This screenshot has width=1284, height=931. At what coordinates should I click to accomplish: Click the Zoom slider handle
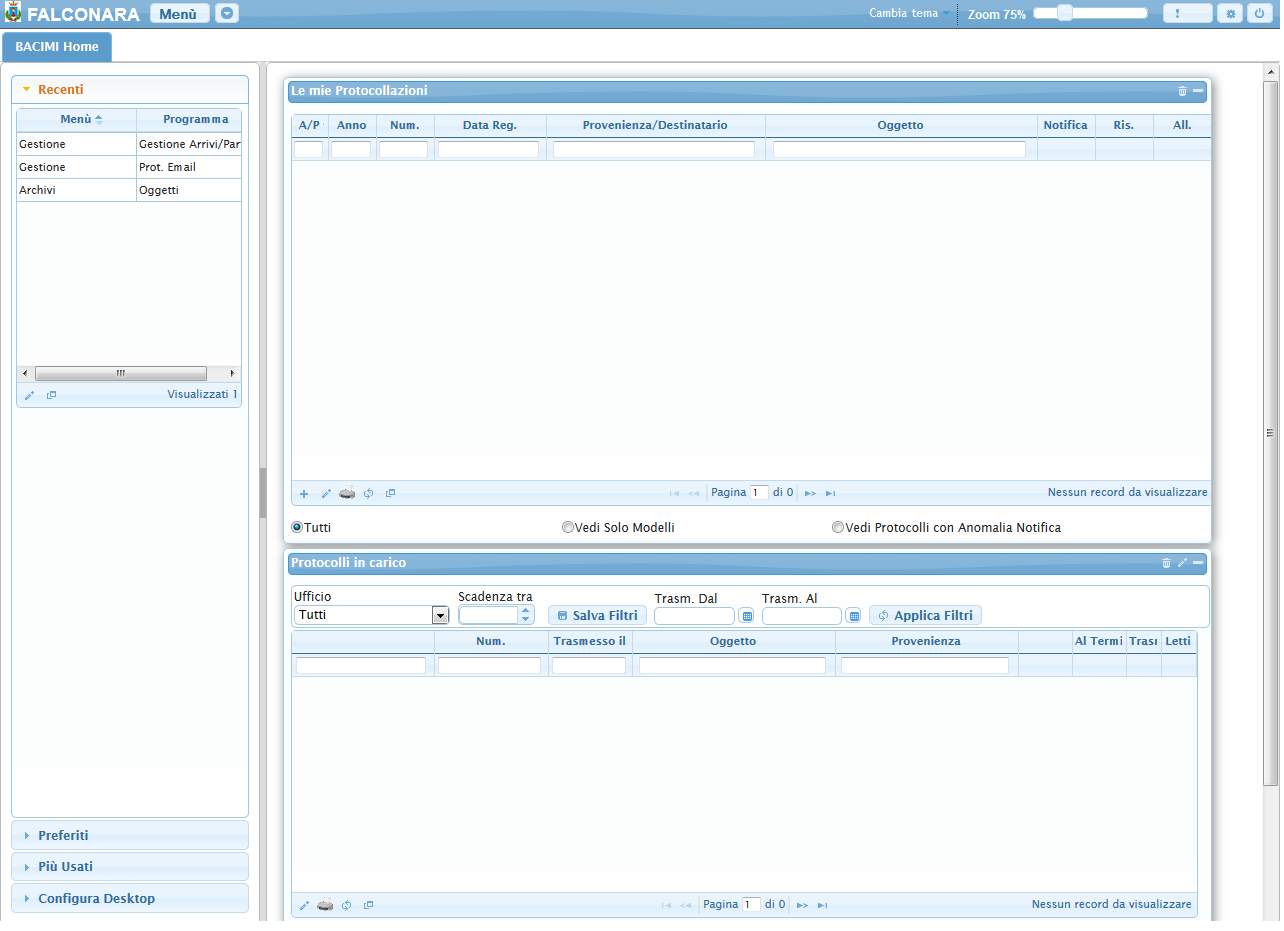[x=1065, y=13]
